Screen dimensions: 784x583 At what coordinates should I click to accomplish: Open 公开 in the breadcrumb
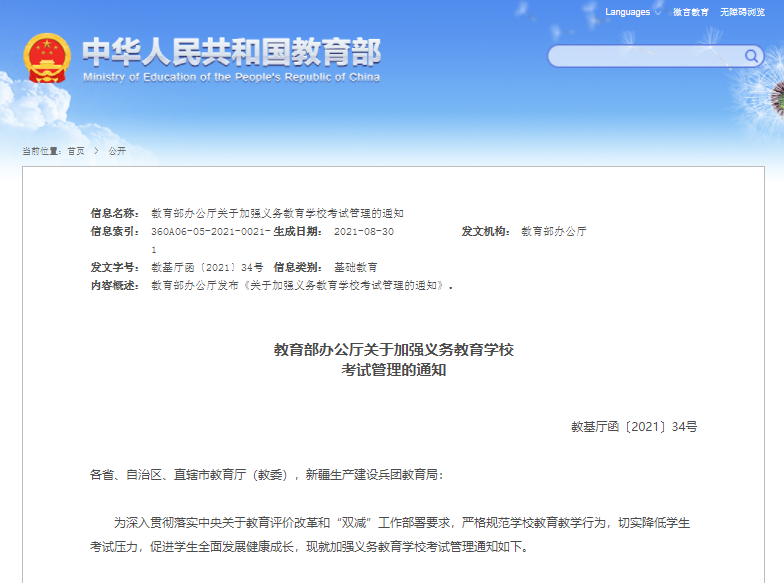[x=117, y=150]
